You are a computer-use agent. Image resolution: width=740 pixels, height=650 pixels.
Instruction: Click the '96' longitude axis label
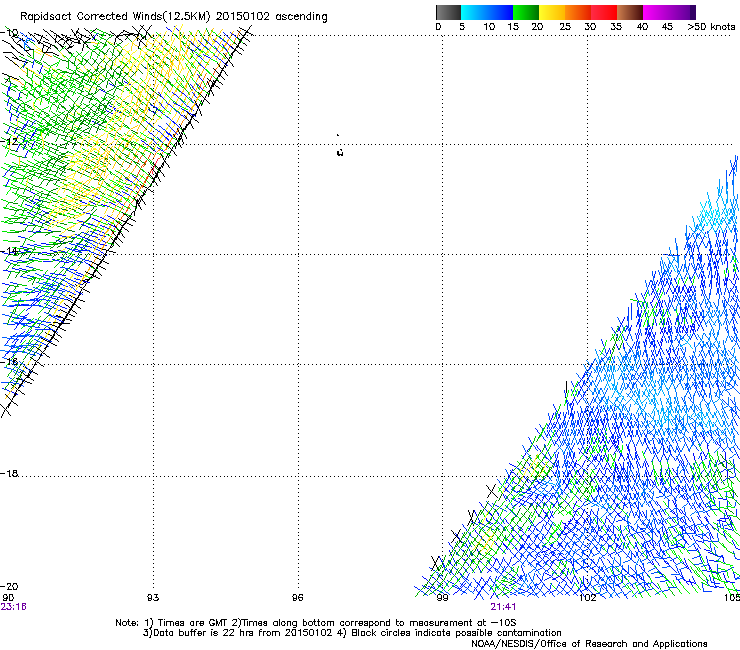(297, 598)
